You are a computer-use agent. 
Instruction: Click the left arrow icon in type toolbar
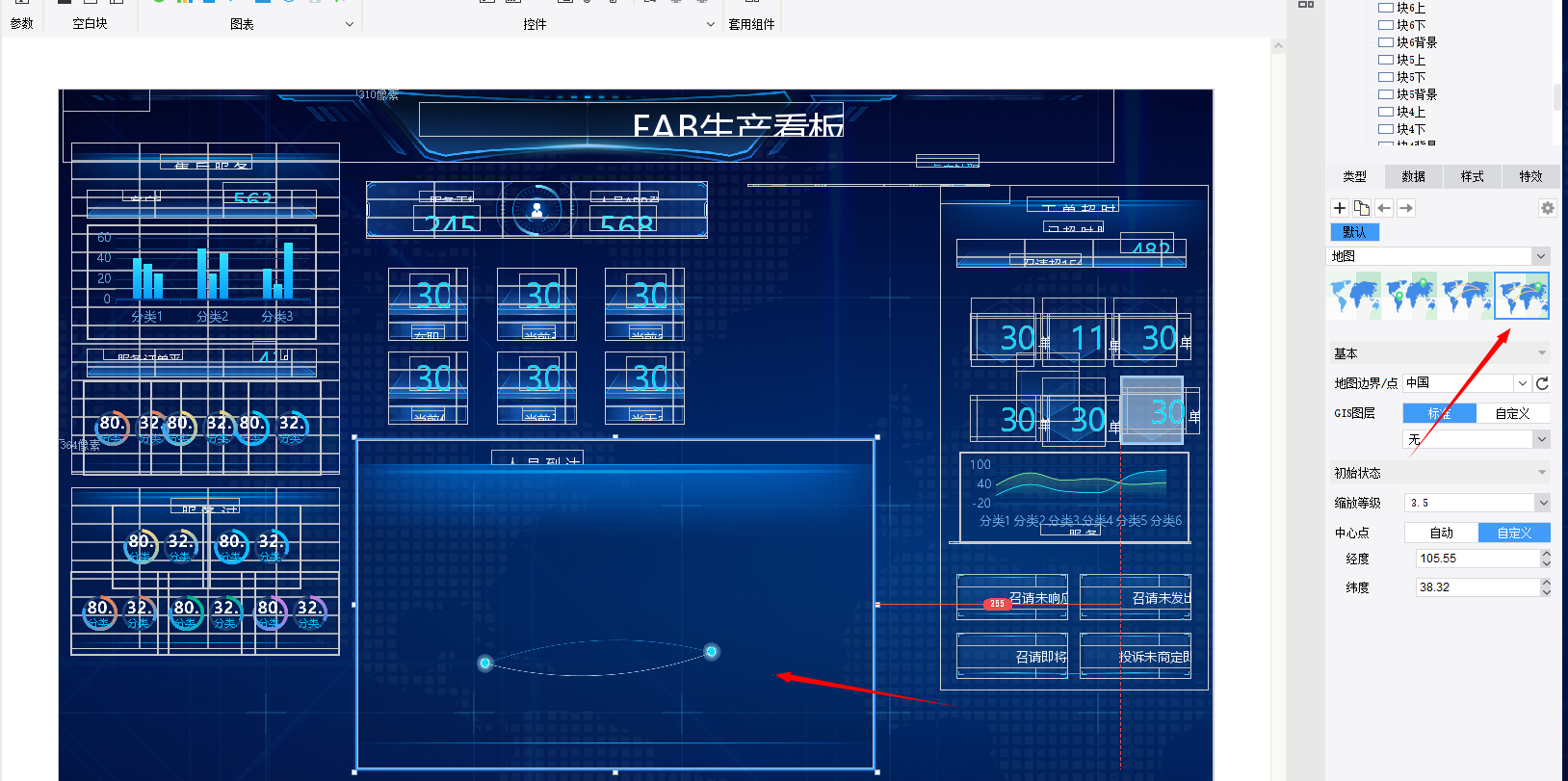point(1384,208)
